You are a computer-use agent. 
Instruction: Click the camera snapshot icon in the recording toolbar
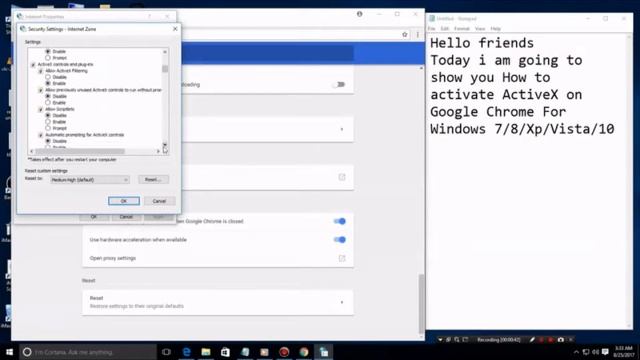point(561,340)
